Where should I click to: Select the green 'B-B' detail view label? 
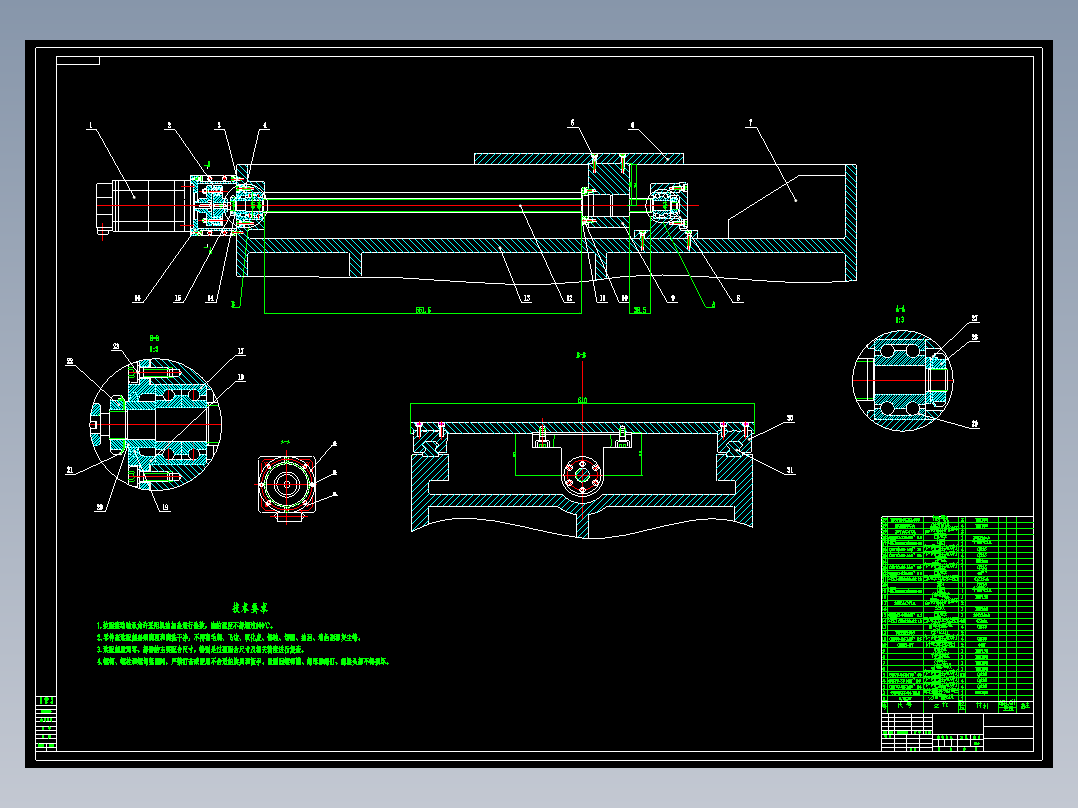click(x=155, y=338)
